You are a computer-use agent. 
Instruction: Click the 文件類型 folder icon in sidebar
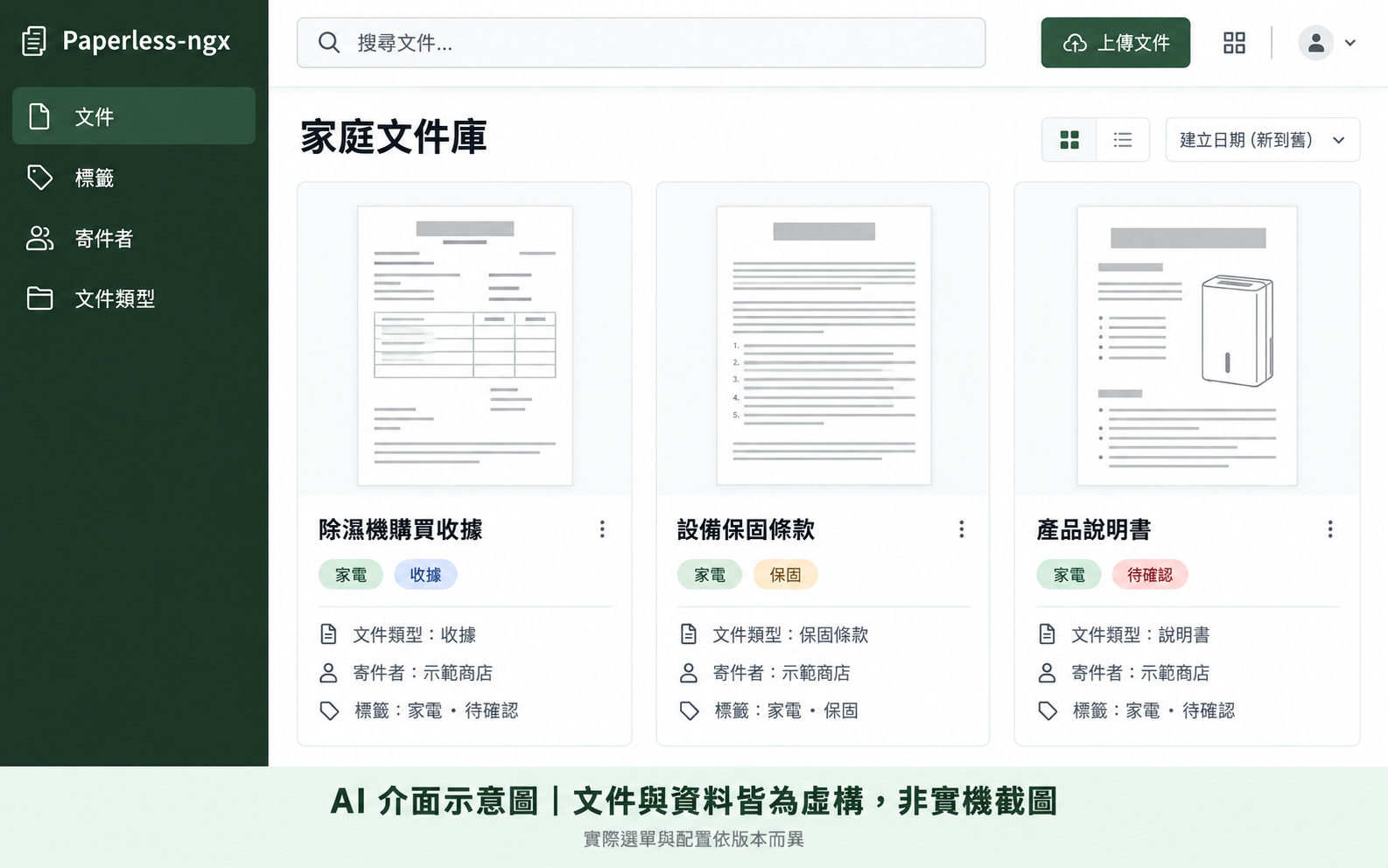click(x=39, y=298)
